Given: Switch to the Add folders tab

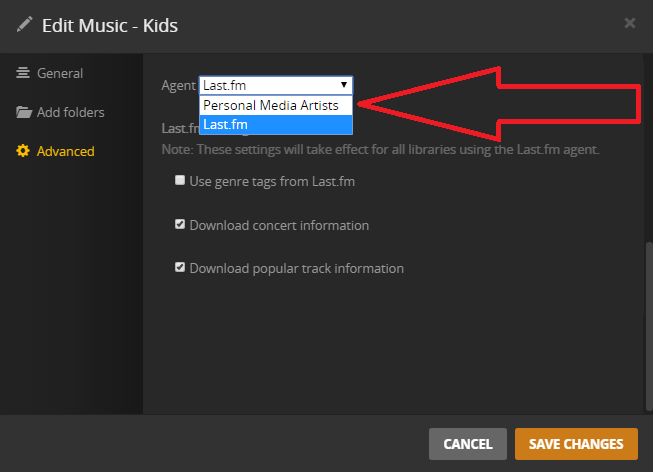Looking at the screenshot, I should tap(70, 112).
